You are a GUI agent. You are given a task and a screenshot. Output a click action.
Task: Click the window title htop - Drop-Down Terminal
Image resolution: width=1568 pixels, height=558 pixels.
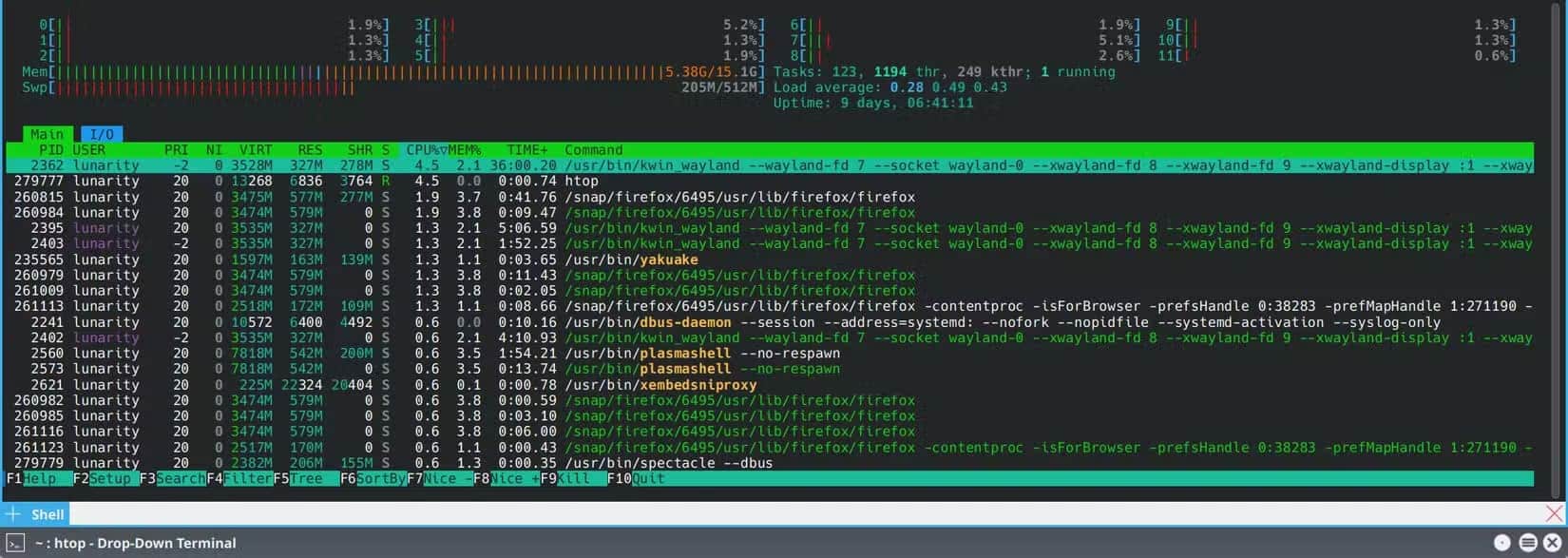[x=136, y=544]
